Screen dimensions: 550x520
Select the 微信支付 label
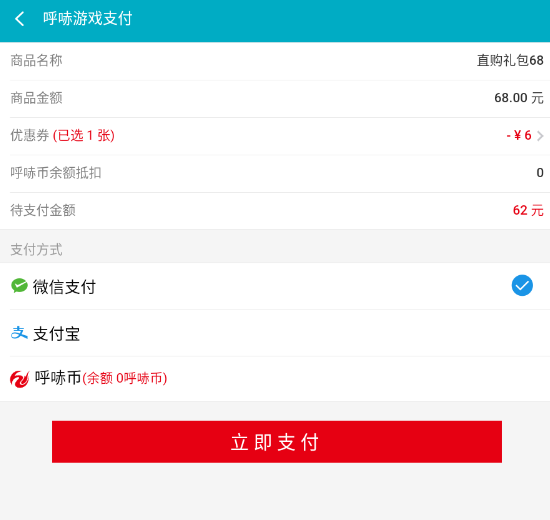(x=64, y=287)
